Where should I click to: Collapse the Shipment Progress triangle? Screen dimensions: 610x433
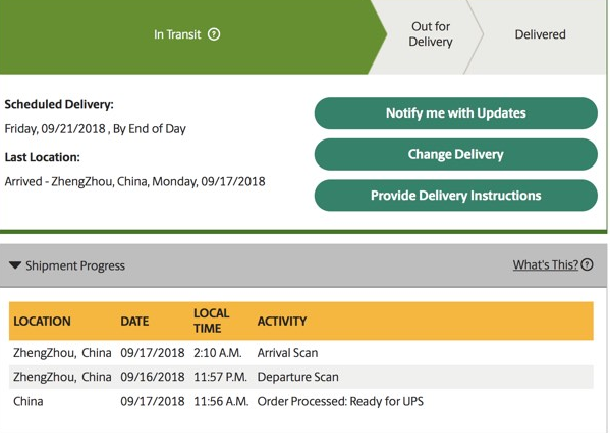(x=15, y=266)
